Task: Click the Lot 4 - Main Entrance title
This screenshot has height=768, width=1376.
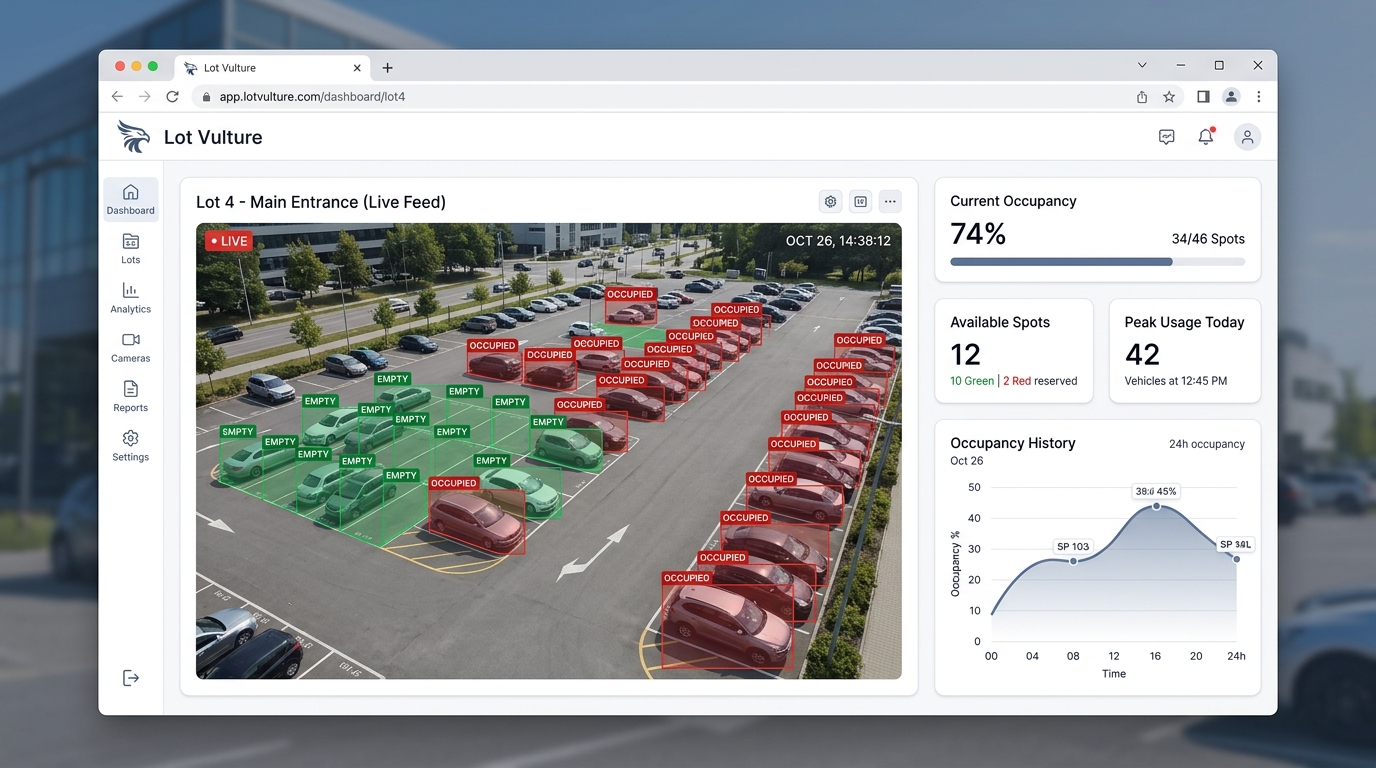Action: click(x=321, y=202)
